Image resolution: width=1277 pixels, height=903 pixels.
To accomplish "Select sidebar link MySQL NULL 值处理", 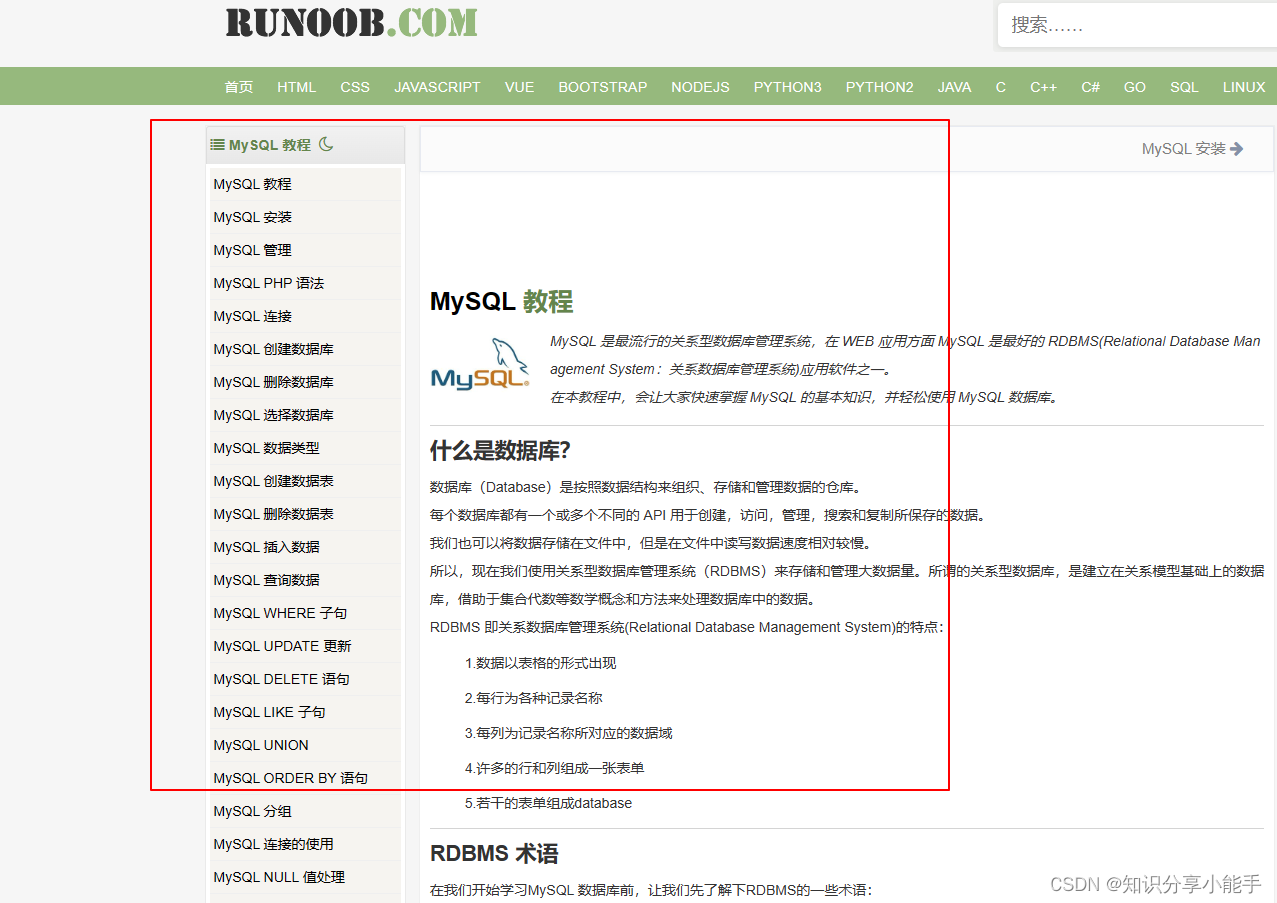I will [x=279, y=877].
